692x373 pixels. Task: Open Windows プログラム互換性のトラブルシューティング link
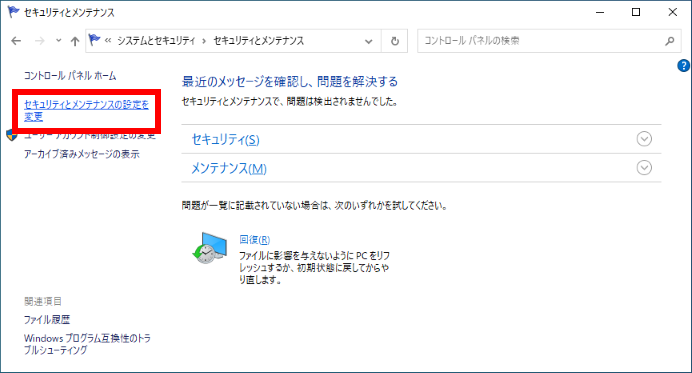coord(87,344)
